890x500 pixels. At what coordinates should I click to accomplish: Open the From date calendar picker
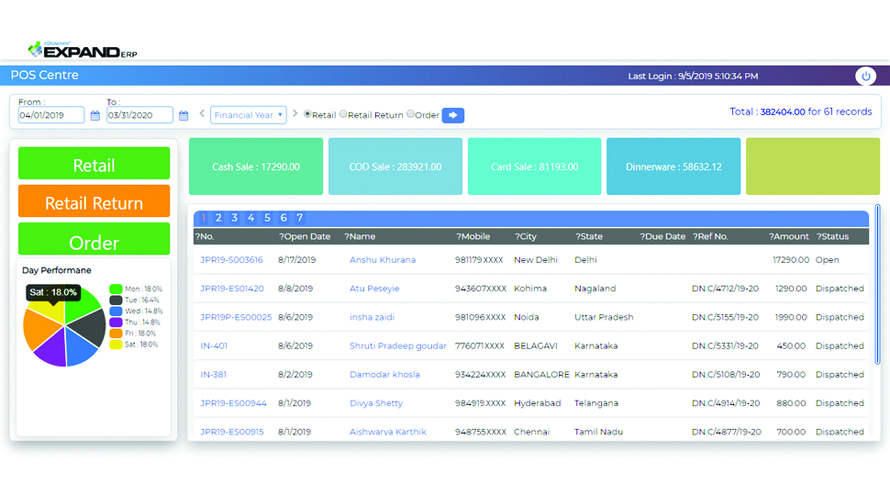pyautogui.click(x=95, y=116)
